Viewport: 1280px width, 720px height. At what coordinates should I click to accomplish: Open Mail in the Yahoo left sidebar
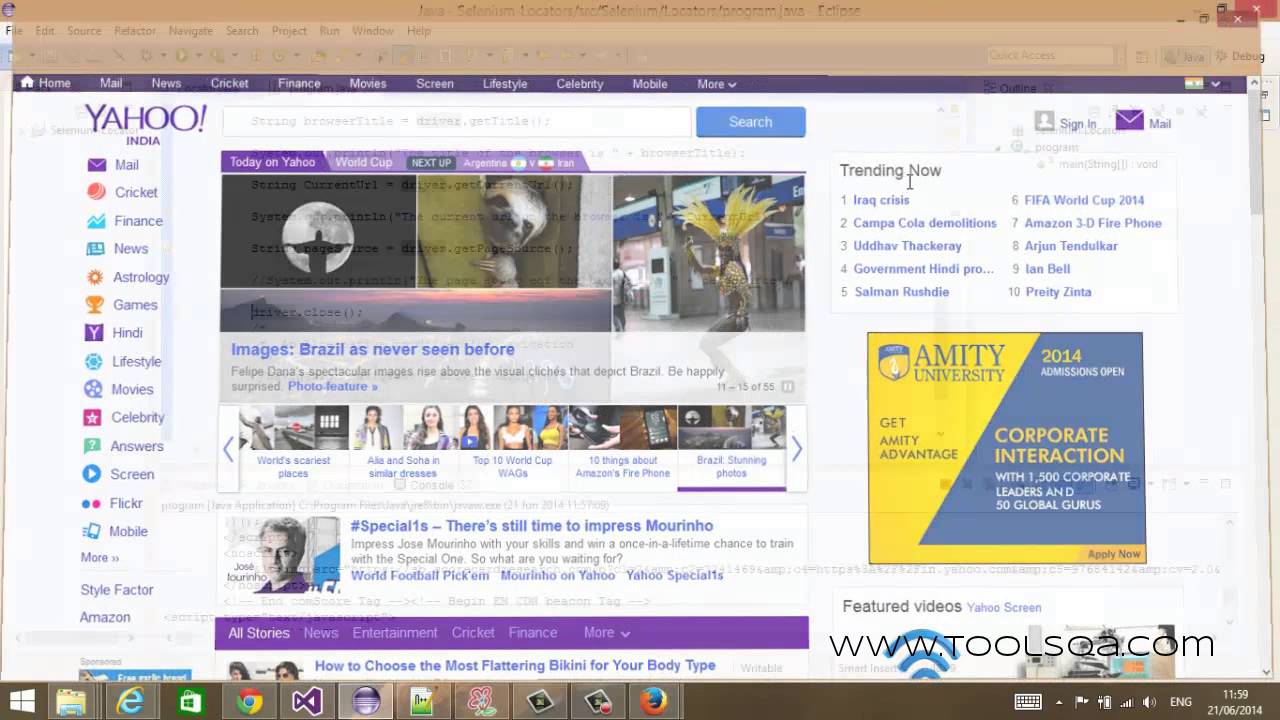113,165
